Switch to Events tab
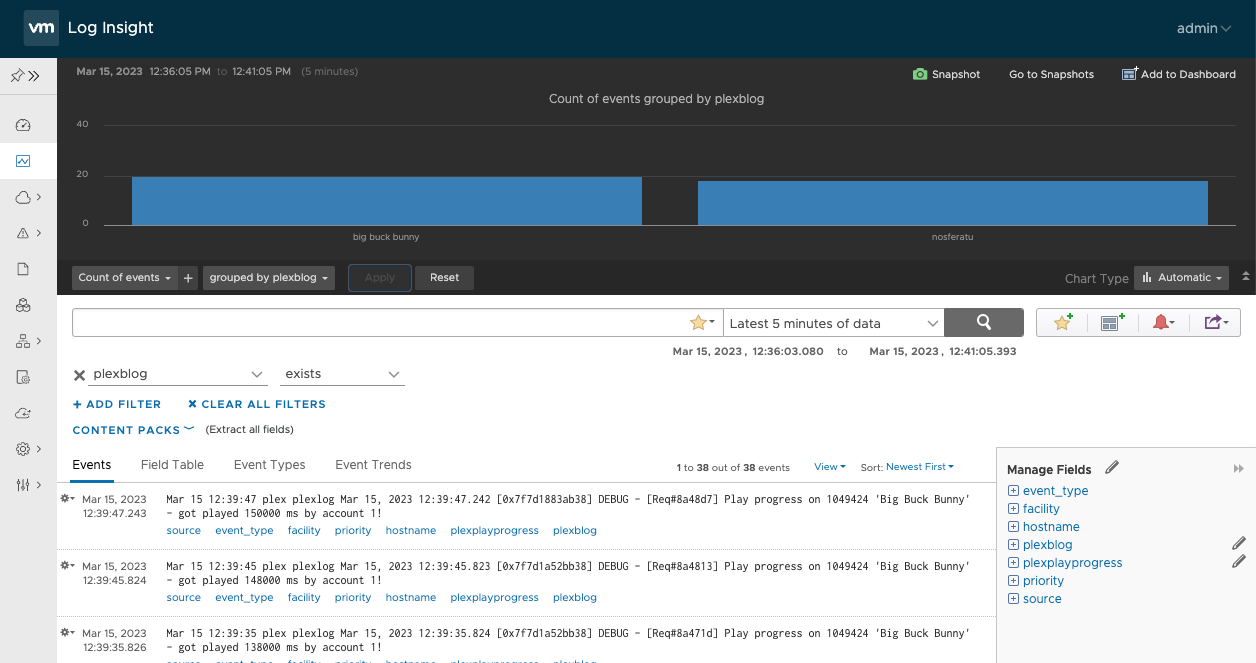This screenshot has height=663, width=1256. pyautogui.click(x=92, y=465)
